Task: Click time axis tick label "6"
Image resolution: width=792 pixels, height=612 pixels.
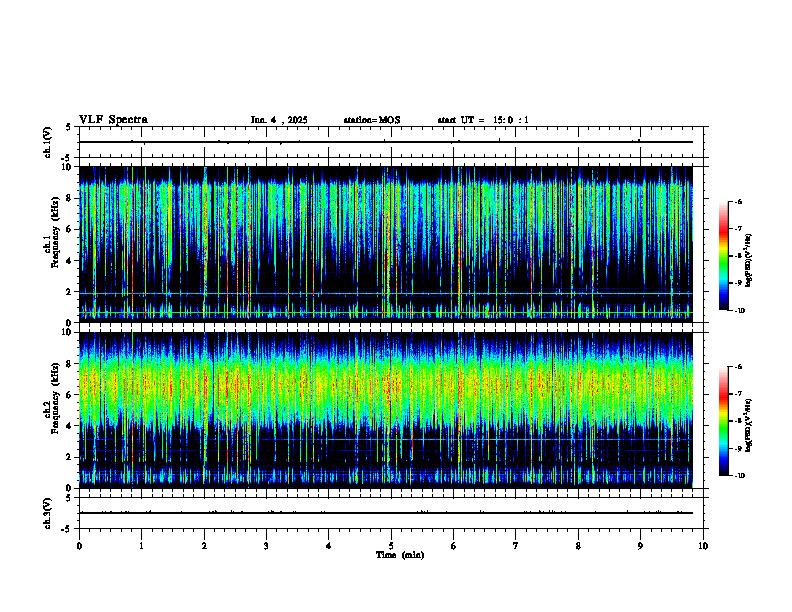Action: 453,546
